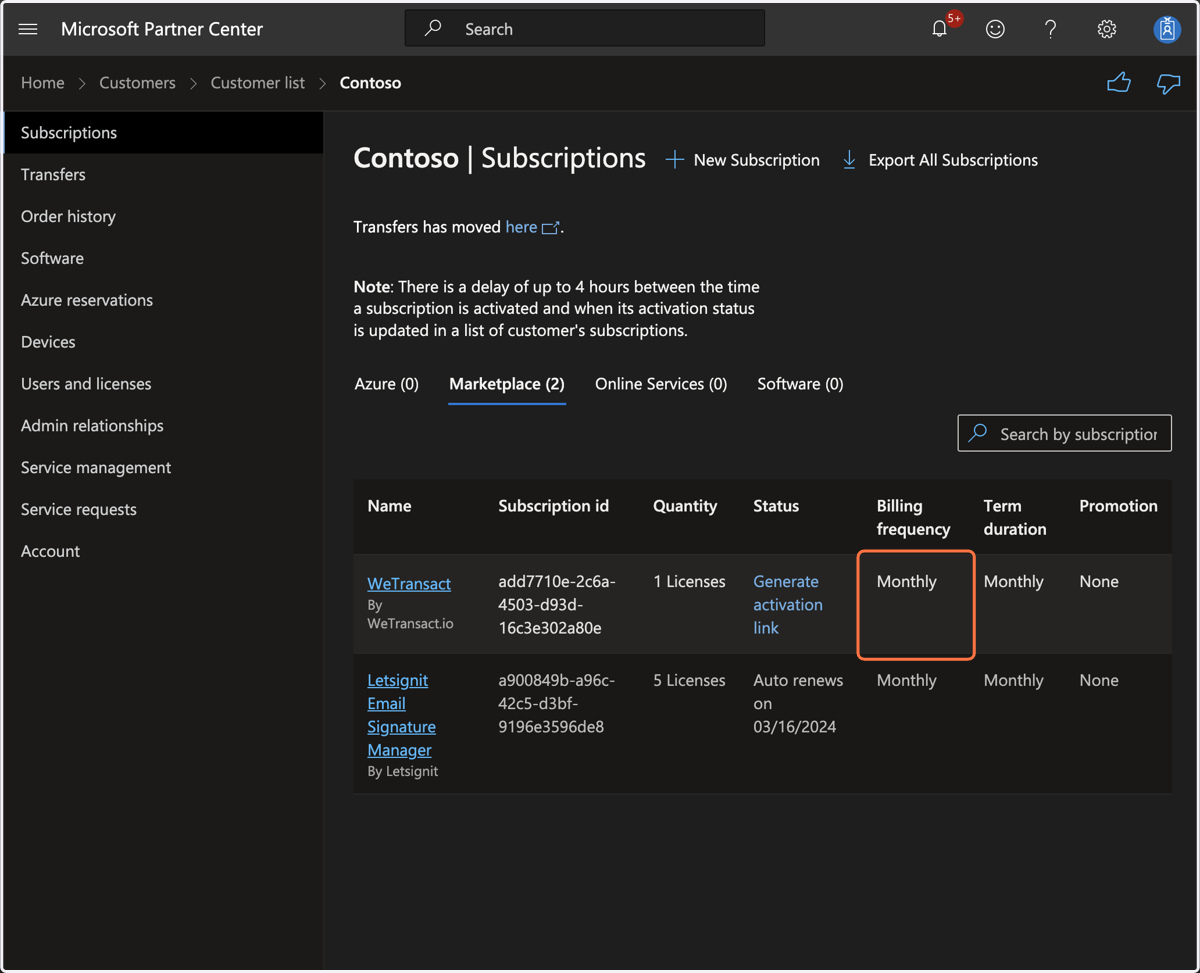The width and height of the screenshot is (1200, 973).
Task: Select Subscriptions in the sidebar
Action: [163, 132]
